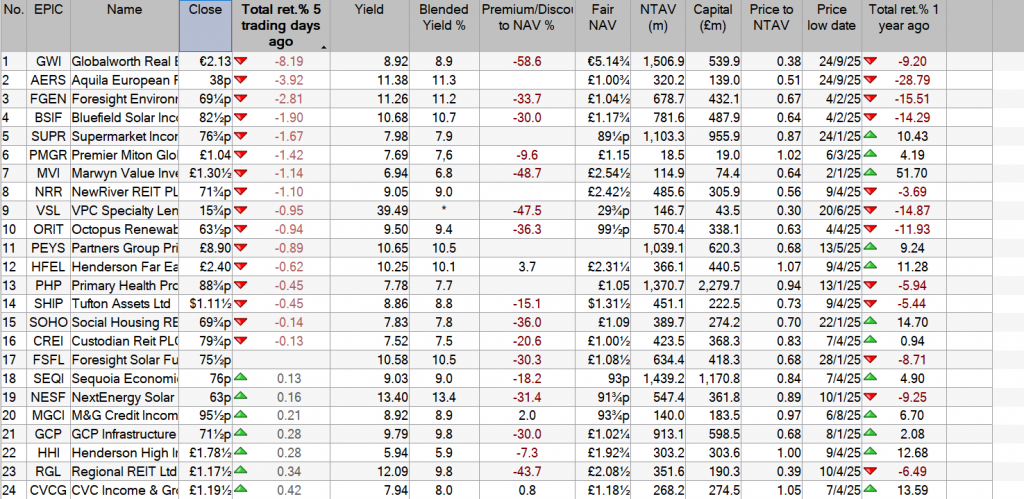Click the green arrow before SUPR 1-year return 10.43

coord(871,136)
